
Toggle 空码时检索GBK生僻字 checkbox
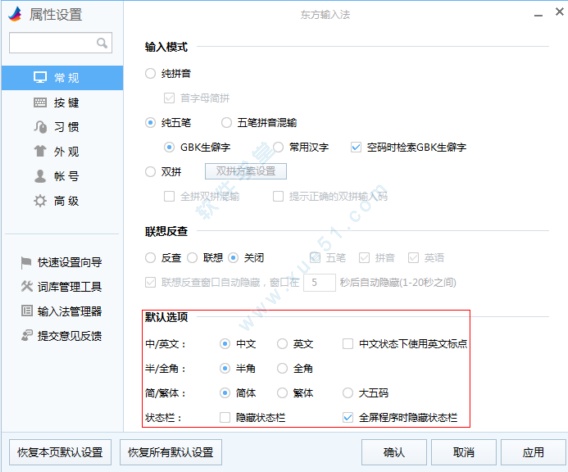[x=356, y=147]
